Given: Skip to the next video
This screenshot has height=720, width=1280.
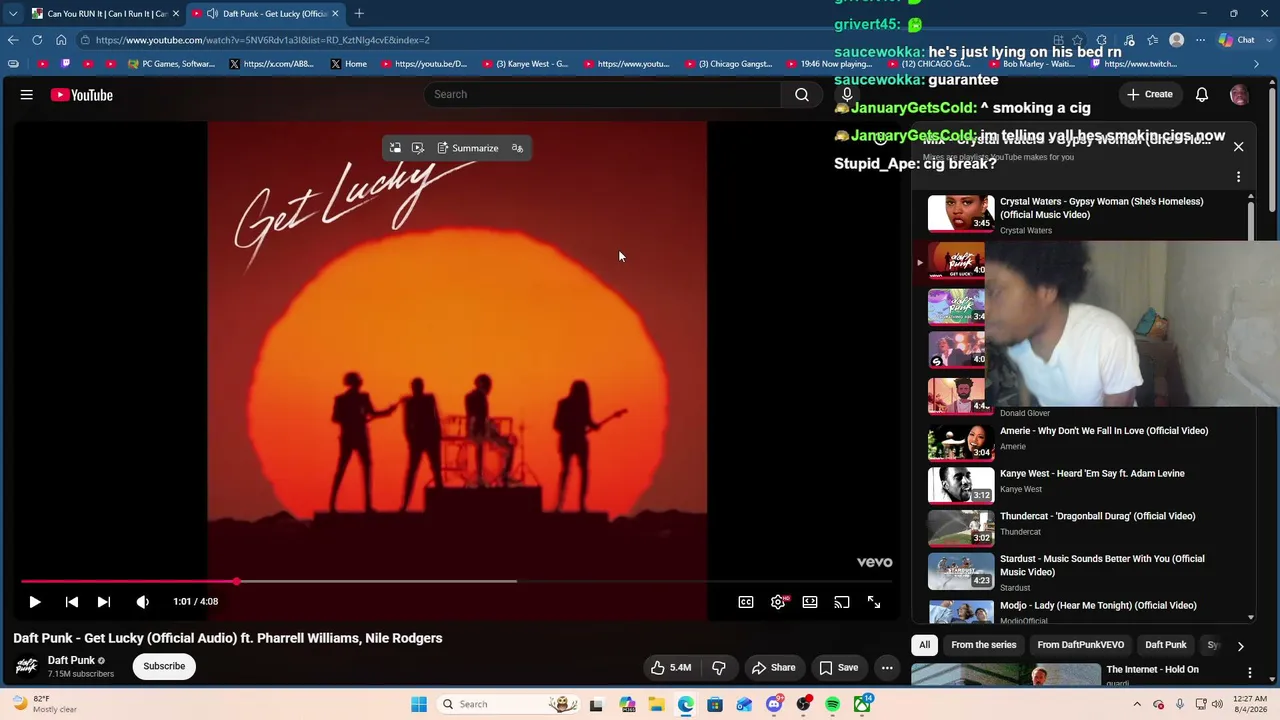Looking at the screenshot, I should [x=104, y=602].
